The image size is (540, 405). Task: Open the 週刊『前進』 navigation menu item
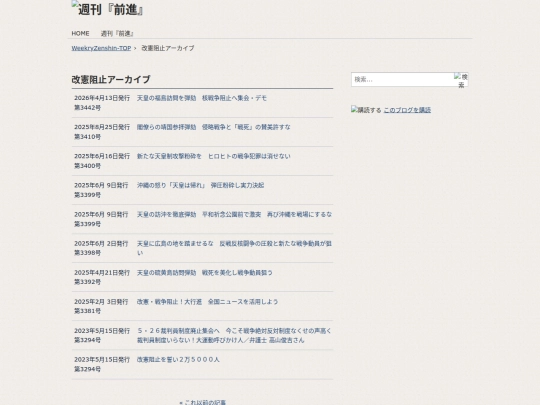pyautogui.click(x=117, y=33)
